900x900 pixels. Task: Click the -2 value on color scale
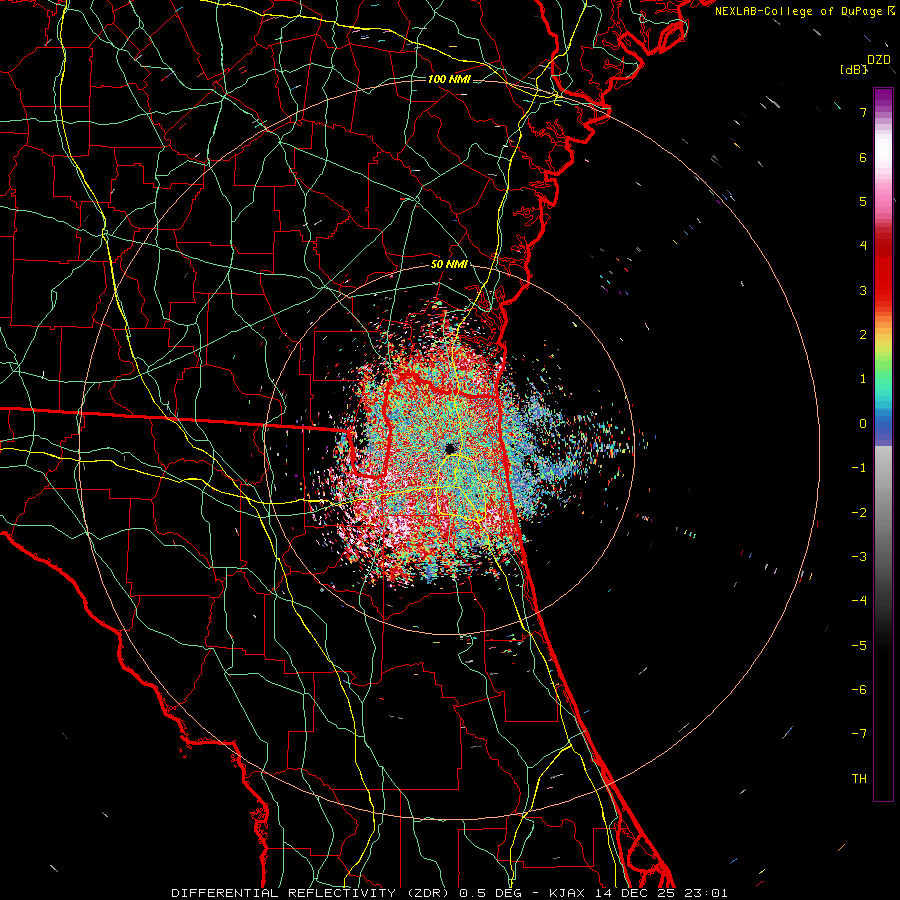tap(859, 512)
